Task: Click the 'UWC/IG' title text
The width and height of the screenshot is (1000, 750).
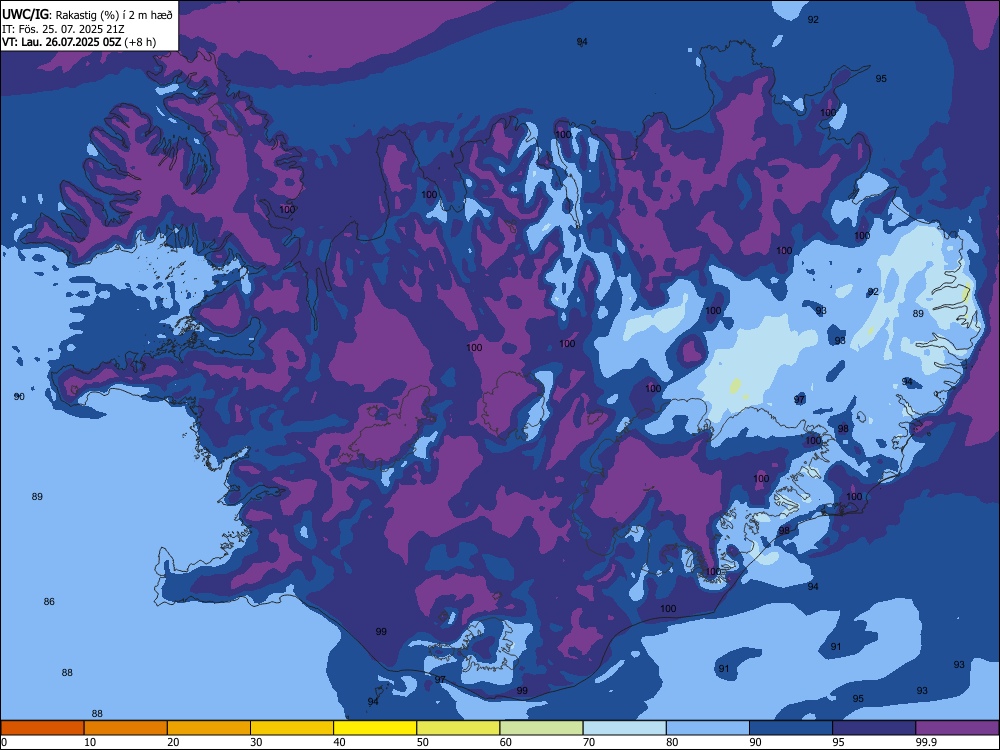Action: (25, 15)
